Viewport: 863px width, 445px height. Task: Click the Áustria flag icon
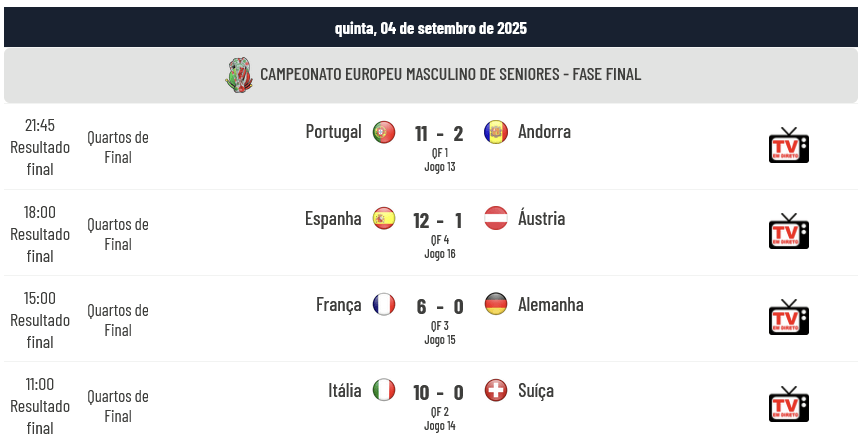pos(496,218)
